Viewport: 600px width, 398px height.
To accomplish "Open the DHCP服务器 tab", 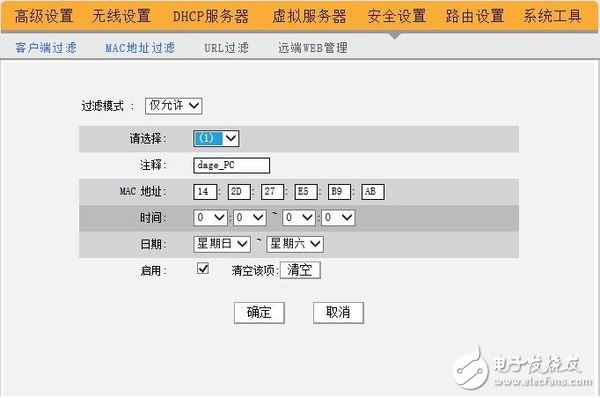I will click(211, 16).
